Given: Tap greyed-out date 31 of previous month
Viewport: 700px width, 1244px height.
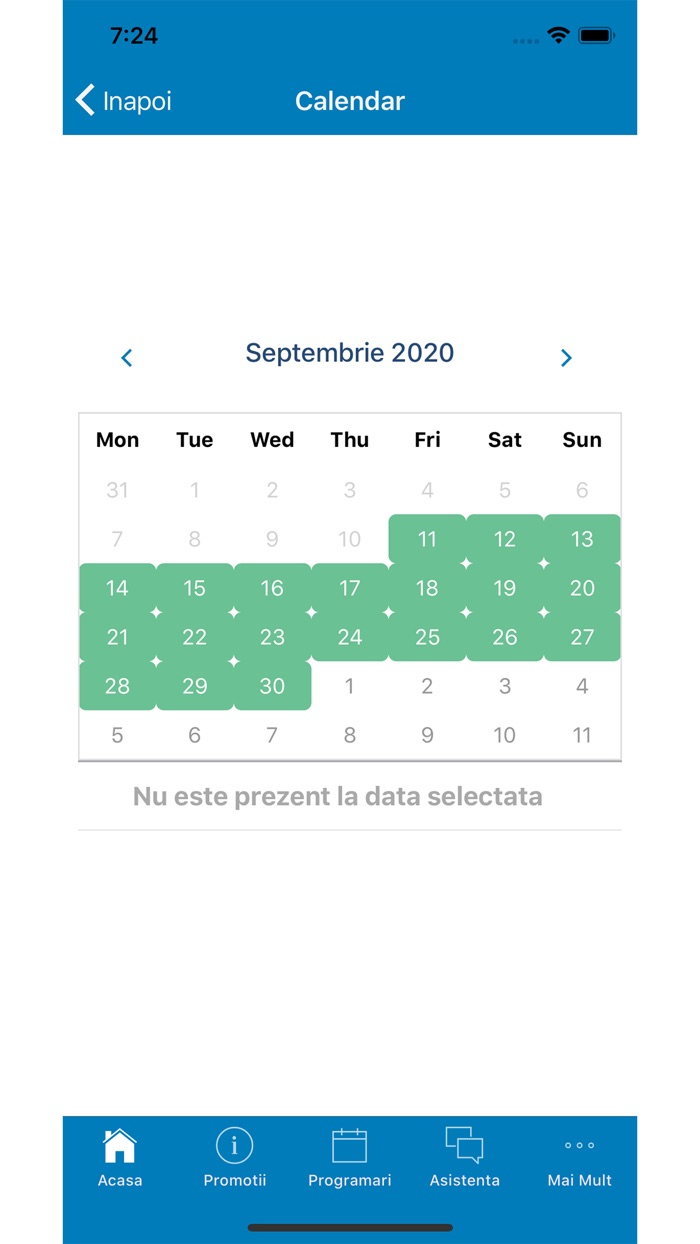Looking at the screenshot, I should pos(117,490).
